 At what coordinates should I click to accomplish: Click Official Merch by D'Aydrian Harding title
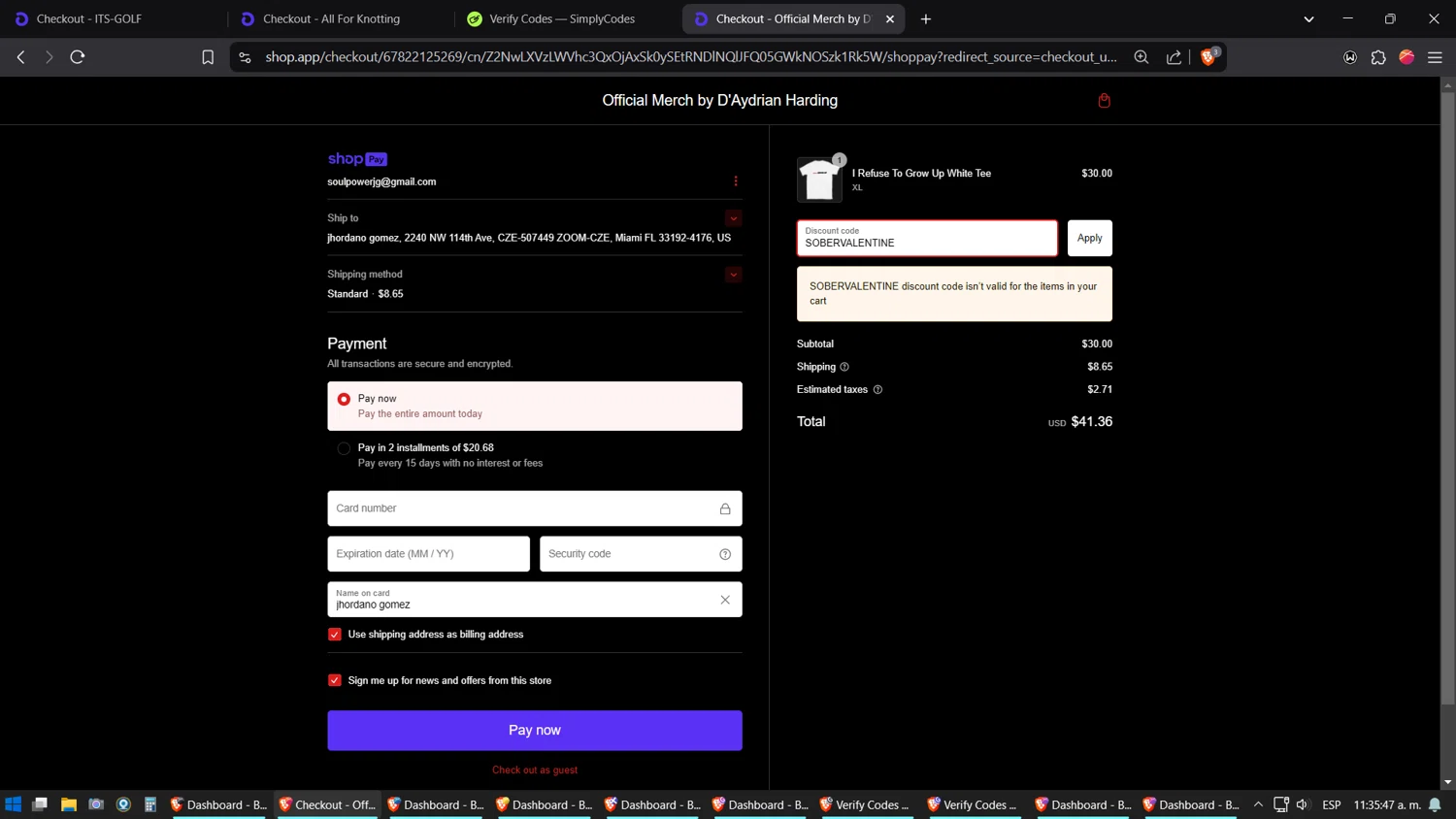click(x=719, y=101)
